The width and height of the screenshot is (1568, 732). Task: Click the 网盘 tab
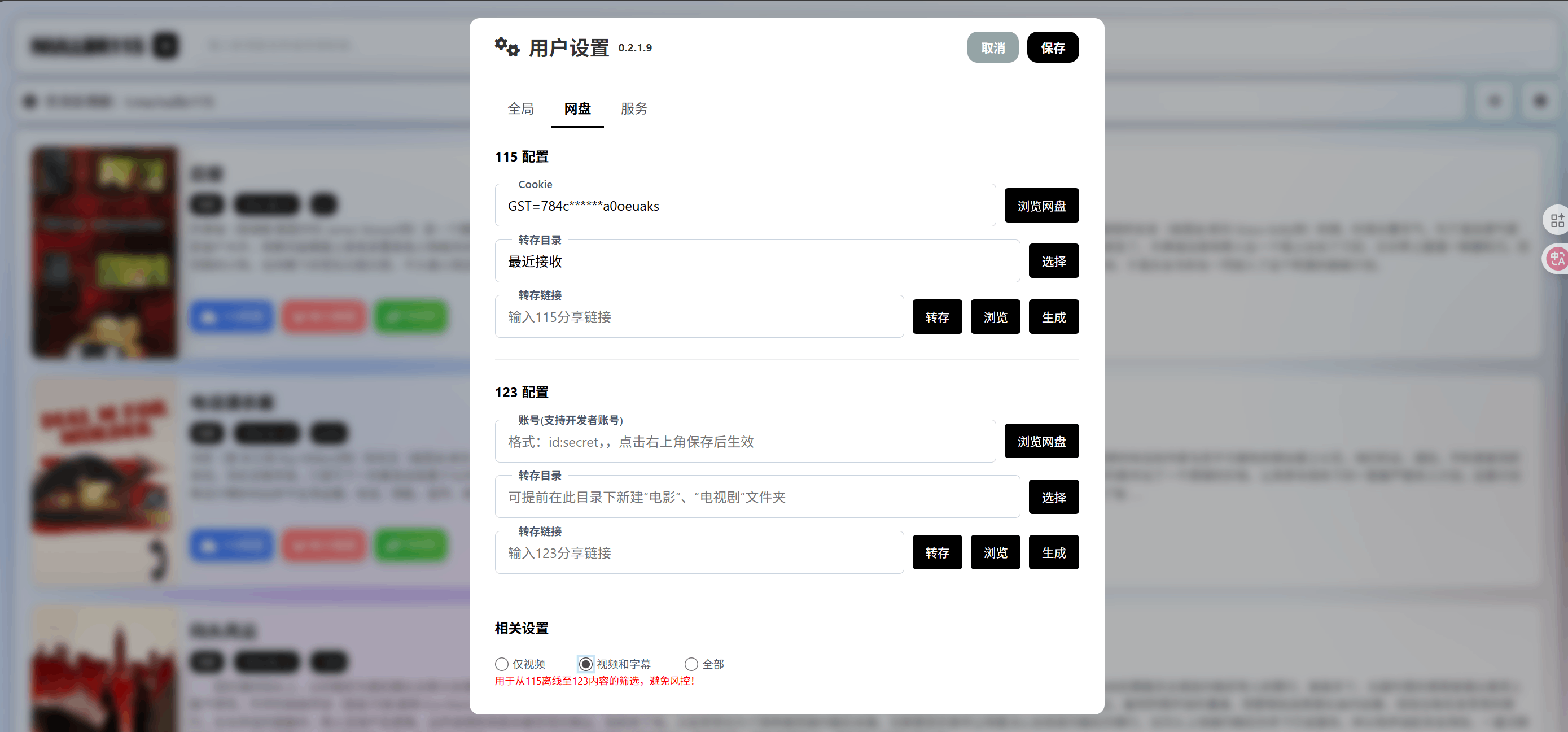[577, 108]
